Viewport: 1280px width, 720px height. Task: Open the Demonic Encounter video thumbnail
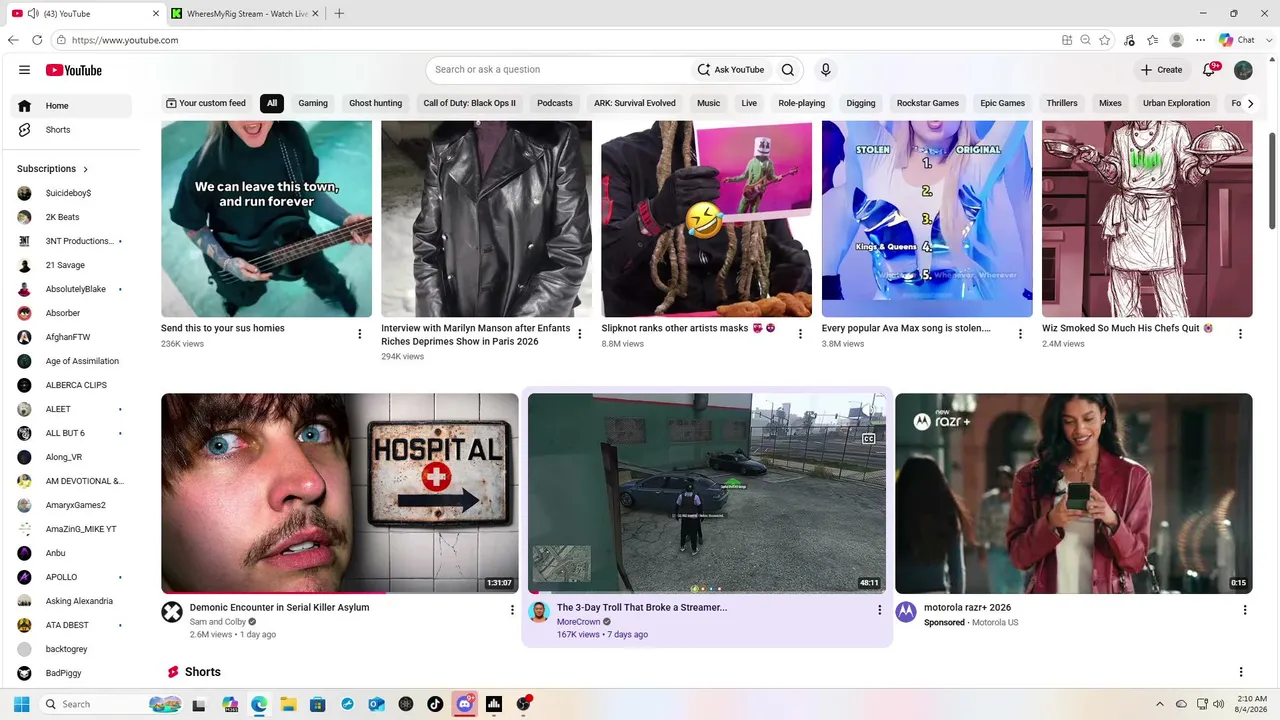click(x=340, y=493)
